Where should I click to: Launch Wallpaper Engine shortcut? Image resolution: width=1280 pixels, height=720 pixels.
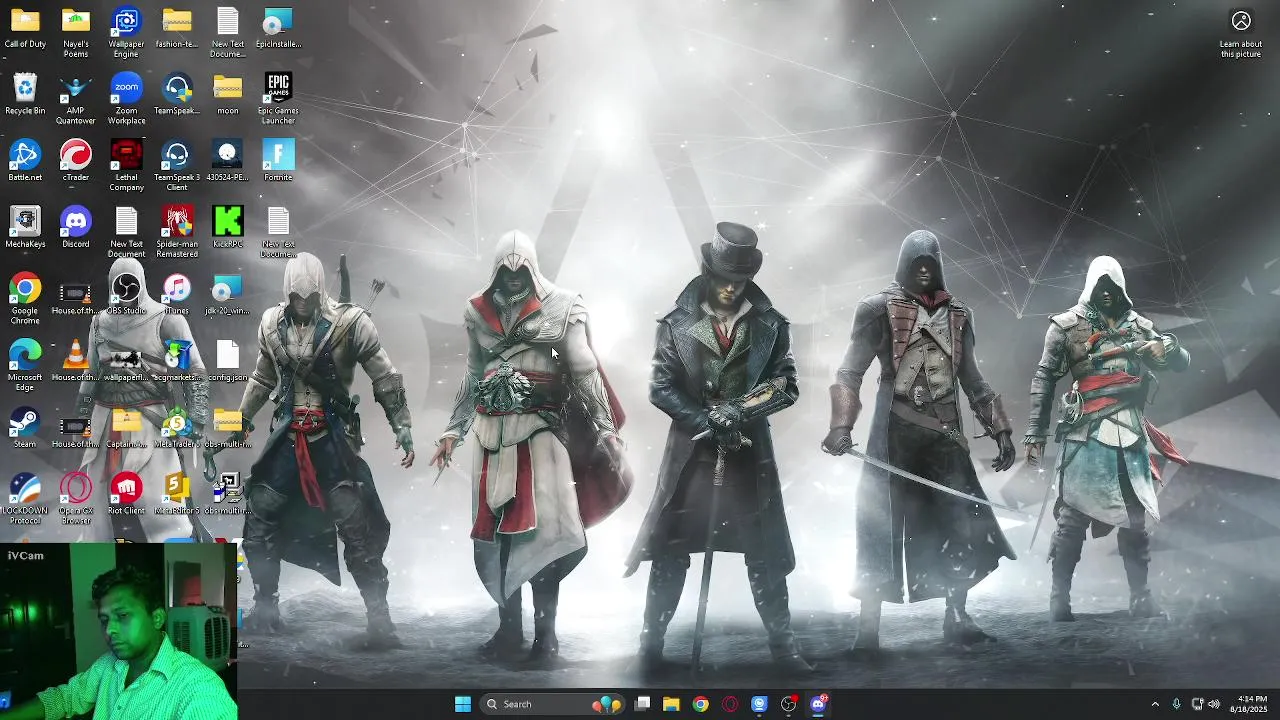click(x=126, y=32)
